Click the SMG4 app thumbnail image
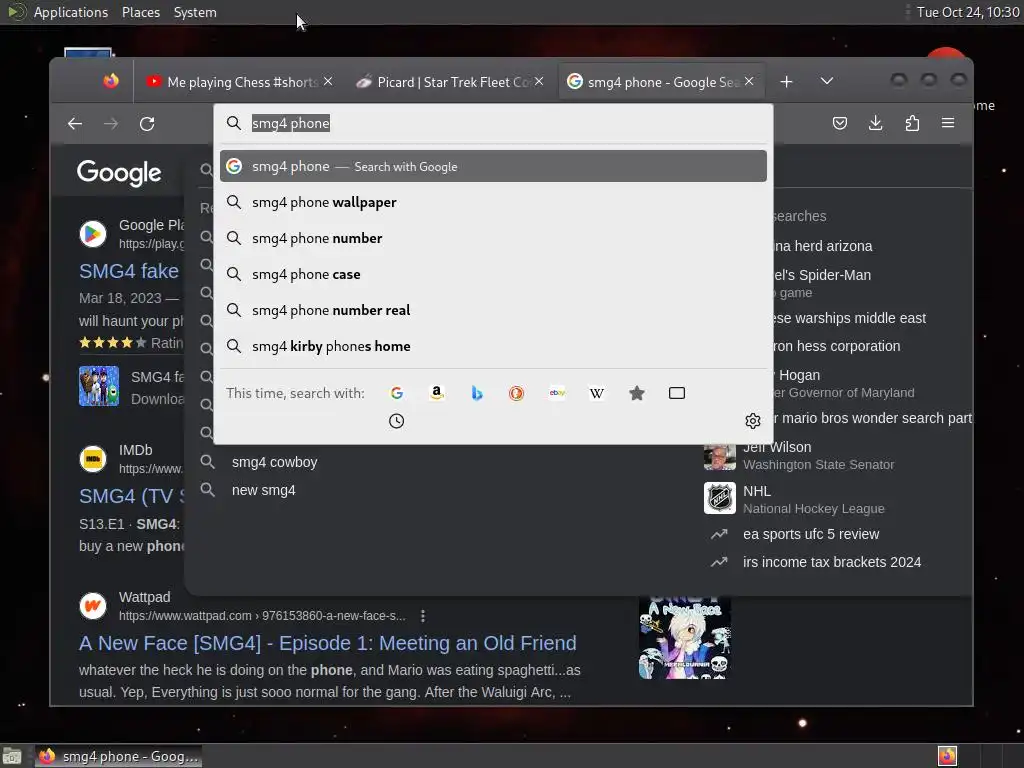 click(99, 386)
